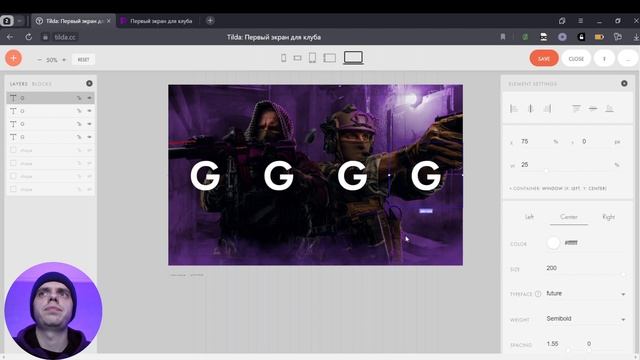Align element to right edge
640x360 pixels.
tap(547, 109)
